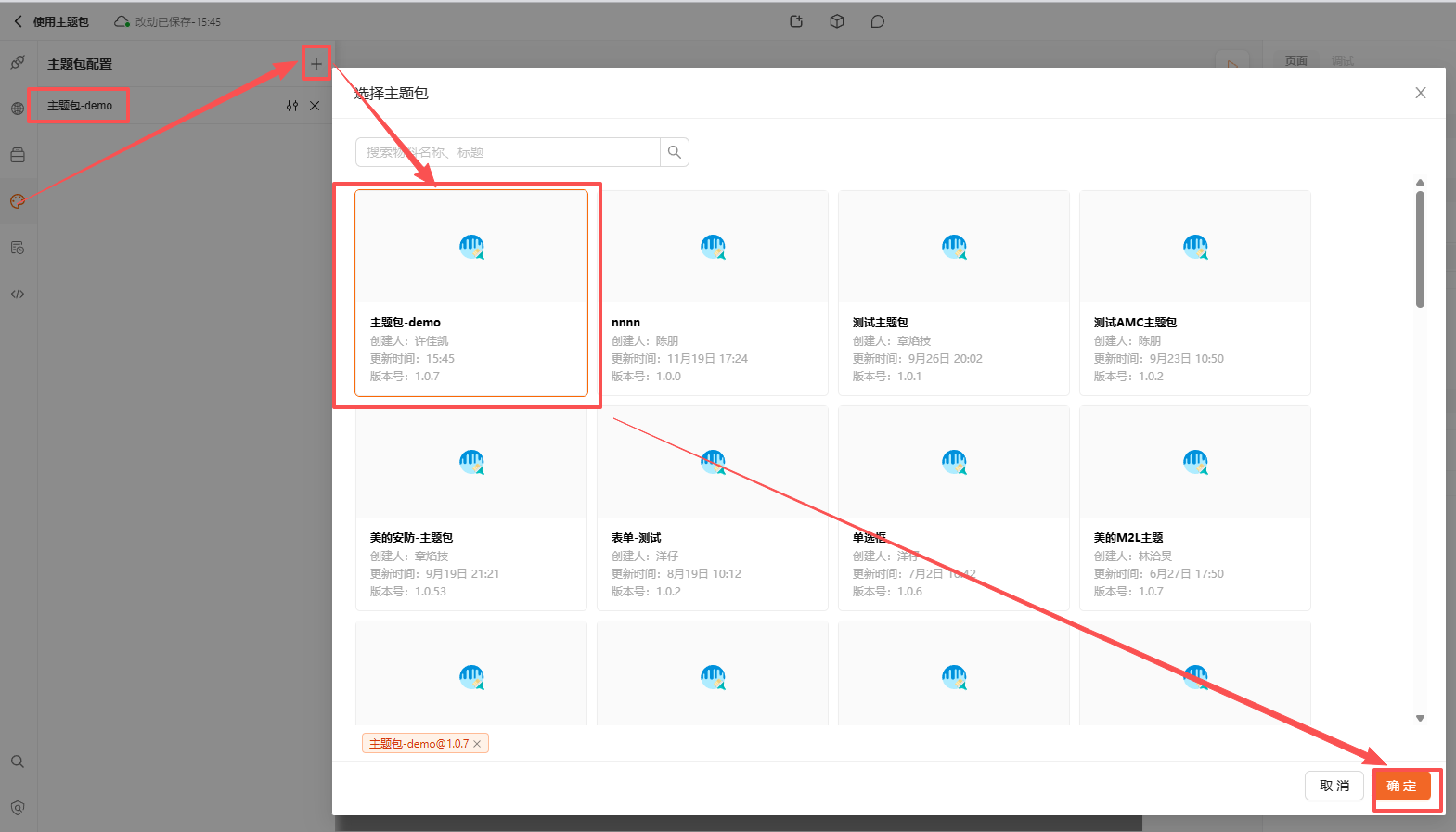Click the dialog's vertical scrollbar thumb

(1420, 249)
